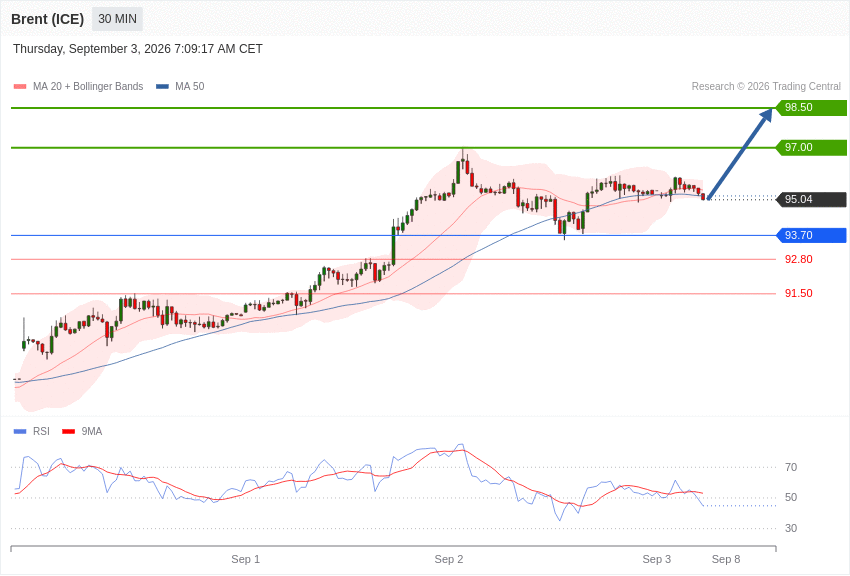Select the MA 50 legend label
Image resolution: width=850 pixels, height=576 pixels.
tap(190, 87)
